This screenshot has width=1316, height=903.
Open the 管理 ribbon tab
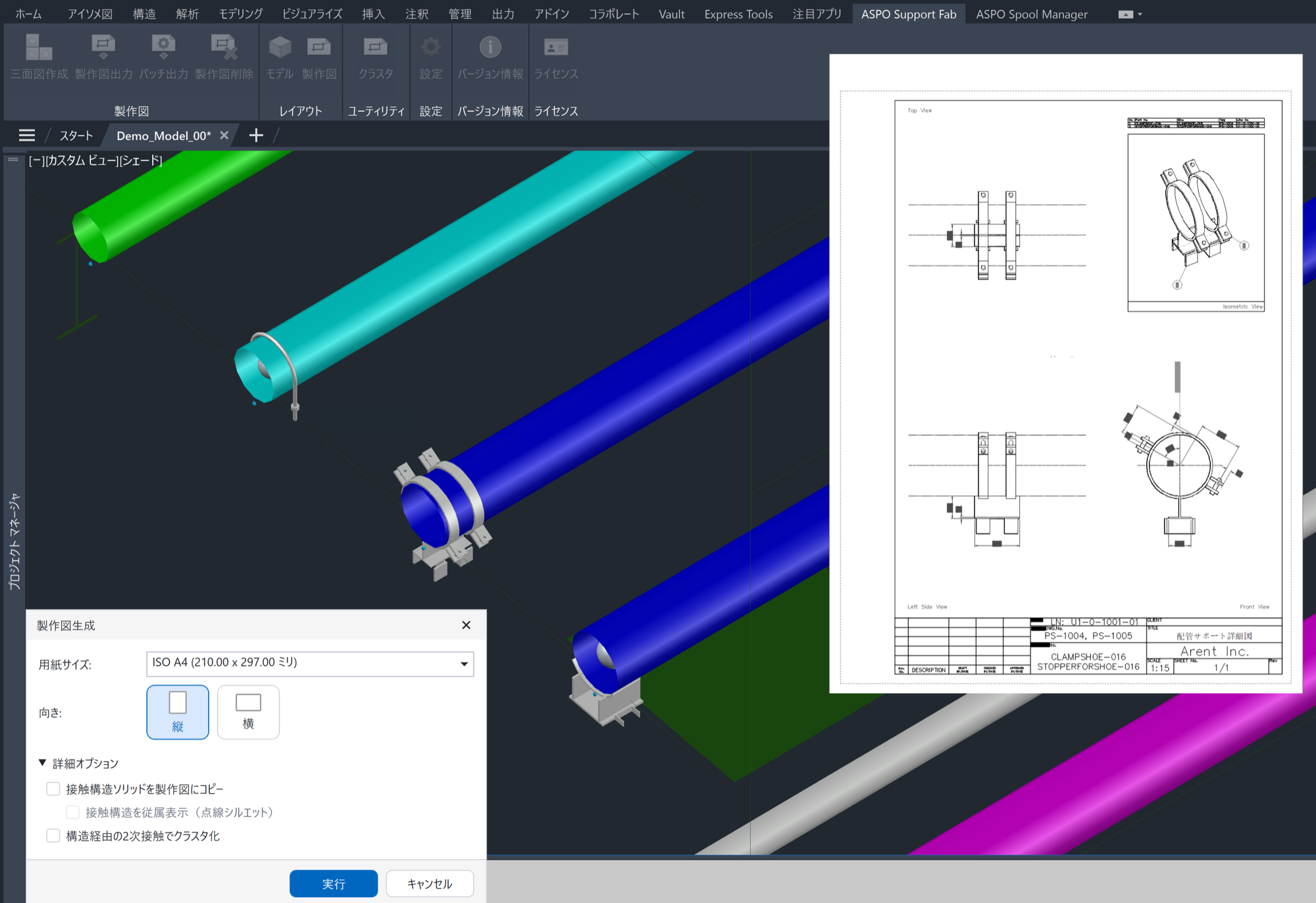pos(460,14)
